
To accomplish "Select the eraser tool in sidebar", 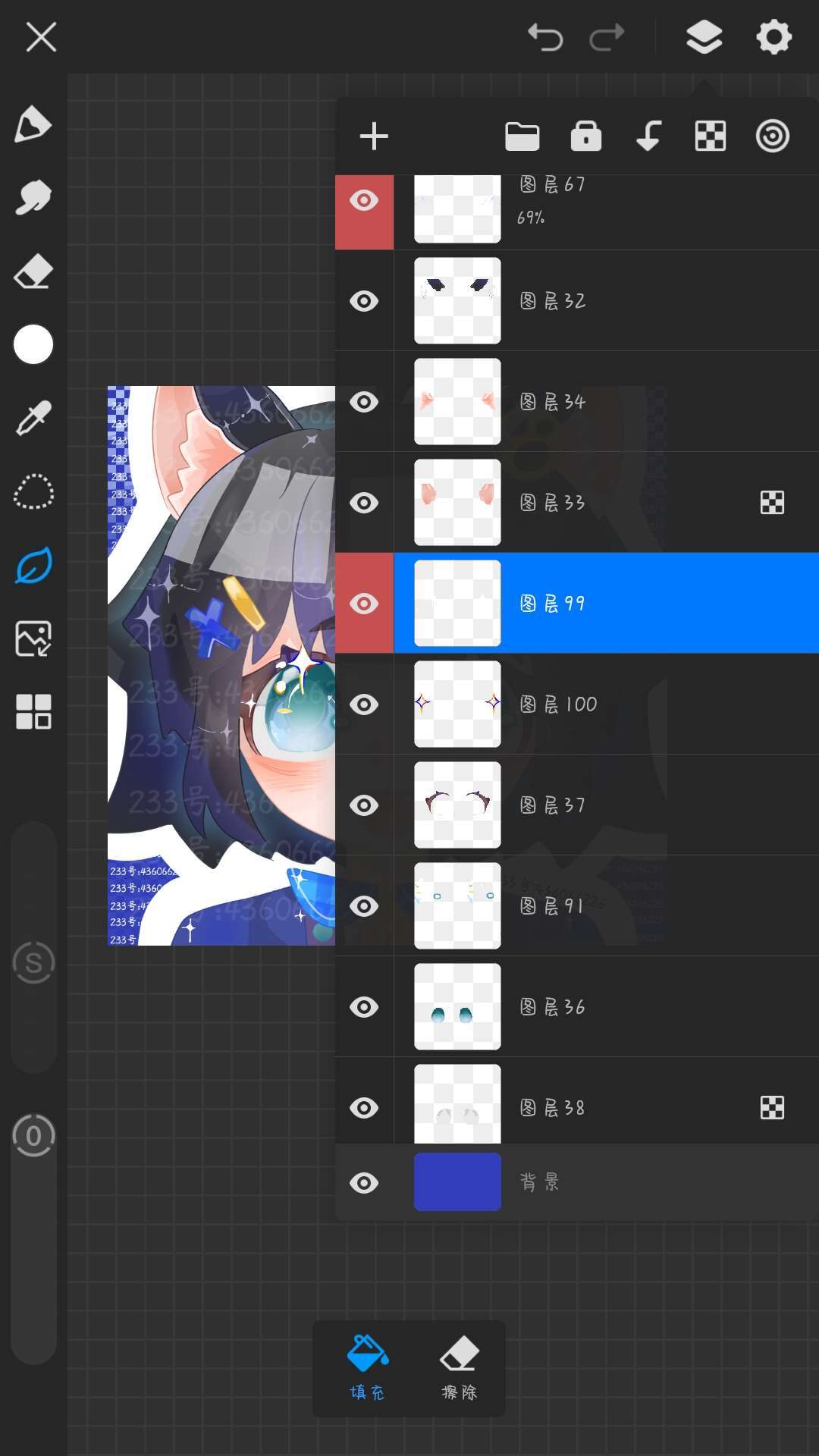I will tap(33, 271).
